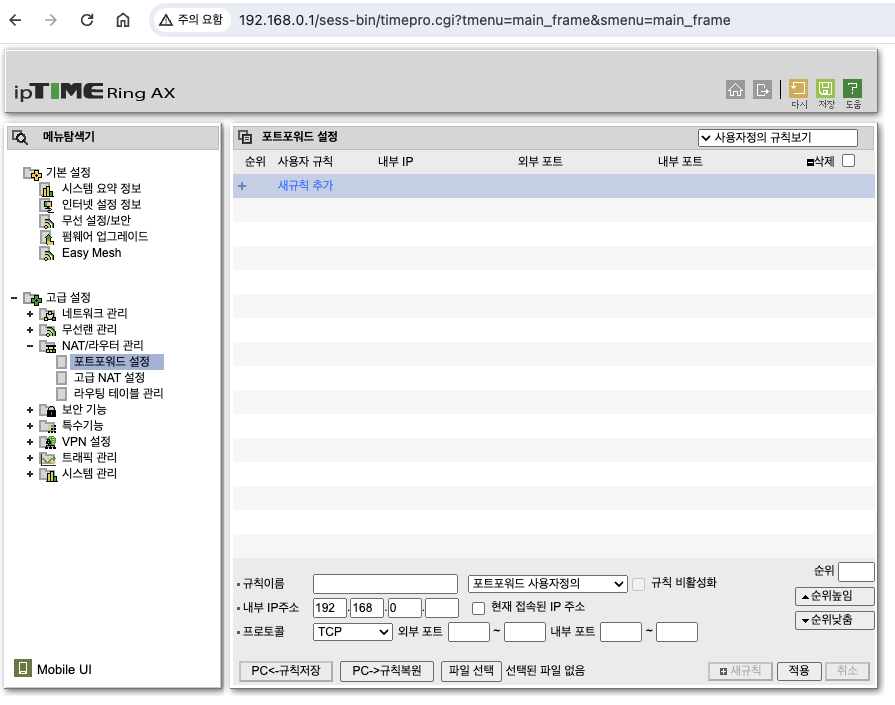Open the 포트포워드 사용자정의 dropdown
895x705 pixels.
547,583
